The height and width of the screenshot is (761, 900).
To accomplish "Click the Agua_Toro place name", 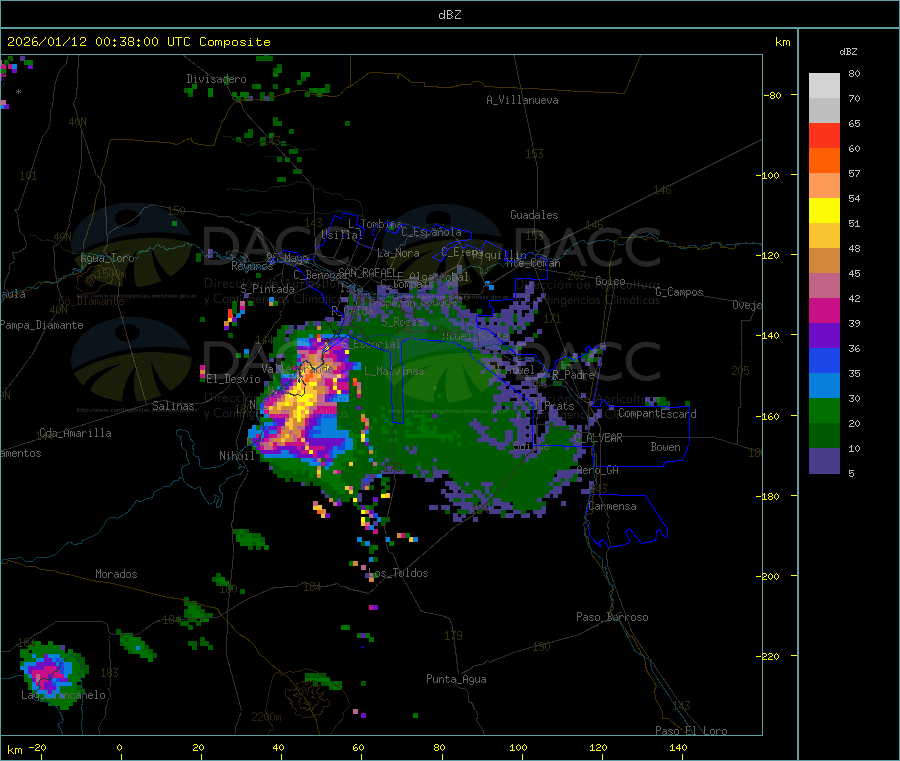I will click(107, 258).
